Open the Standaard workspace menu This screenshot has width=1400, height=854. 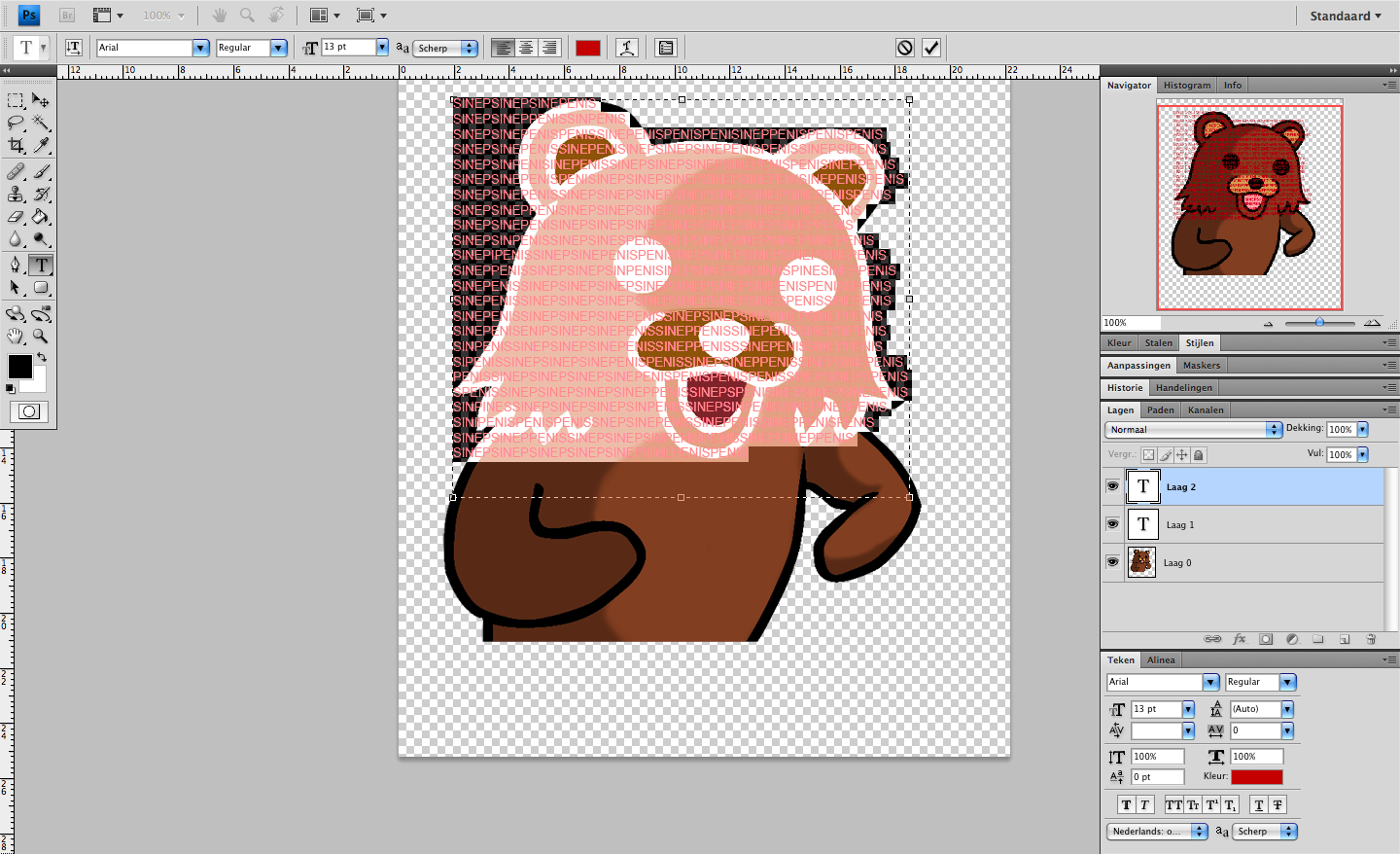(x=1346, y=16)
